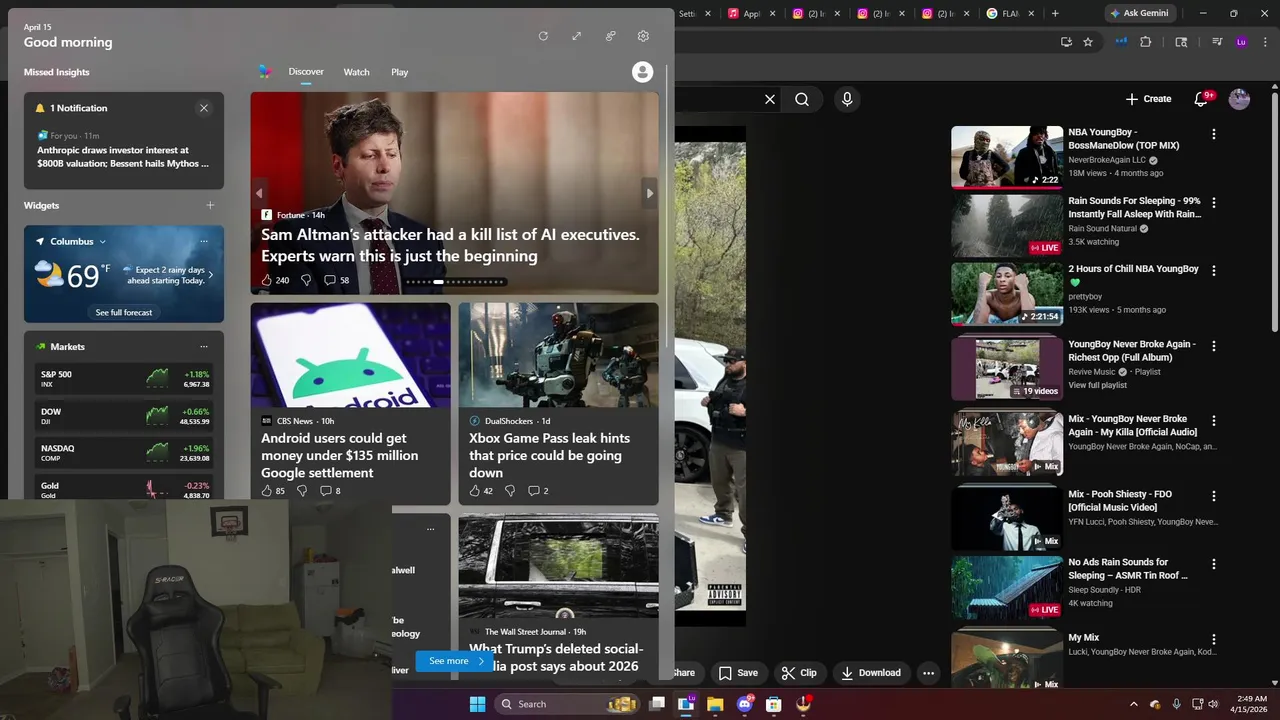The image size is (1280, 720).
Task: Open the S&P 500 market row
Action: [x=124, y=379]
